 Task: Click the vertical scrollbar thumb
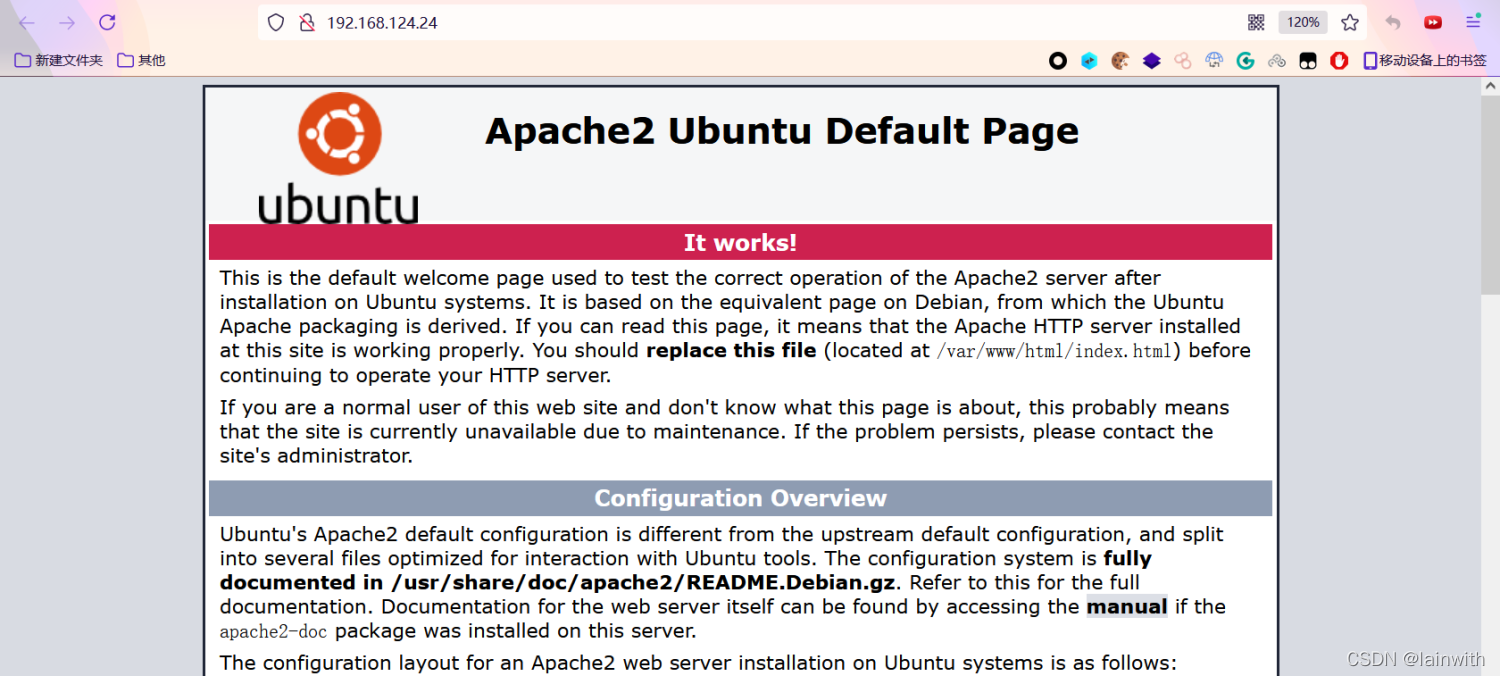[x=1490, y=195]
